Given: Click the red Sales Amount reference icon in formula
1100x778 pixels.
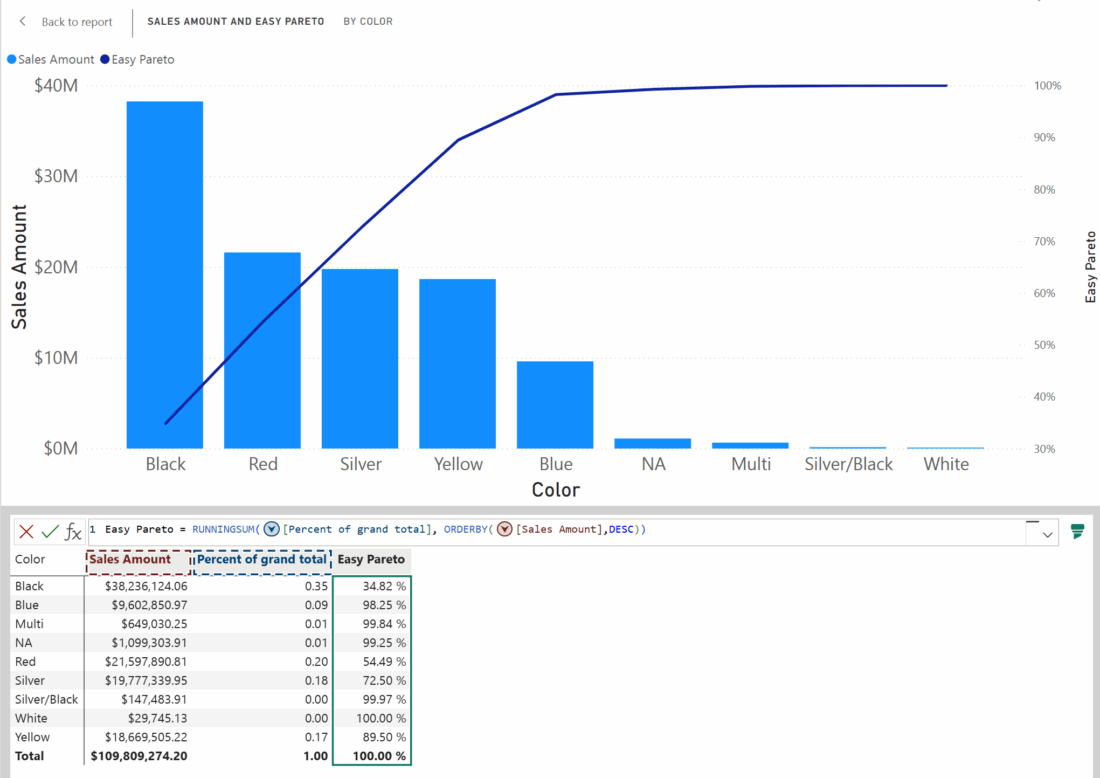Looking at the screenshot, I should point(504,529).
